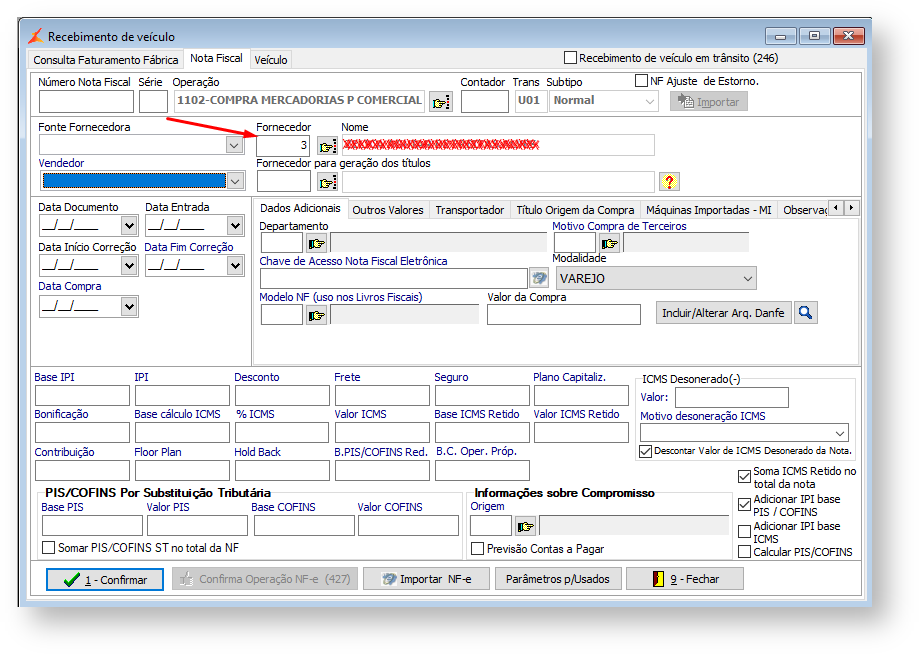Enable Recebimento de veículo em trânsito checkbox

pos(570,58)
